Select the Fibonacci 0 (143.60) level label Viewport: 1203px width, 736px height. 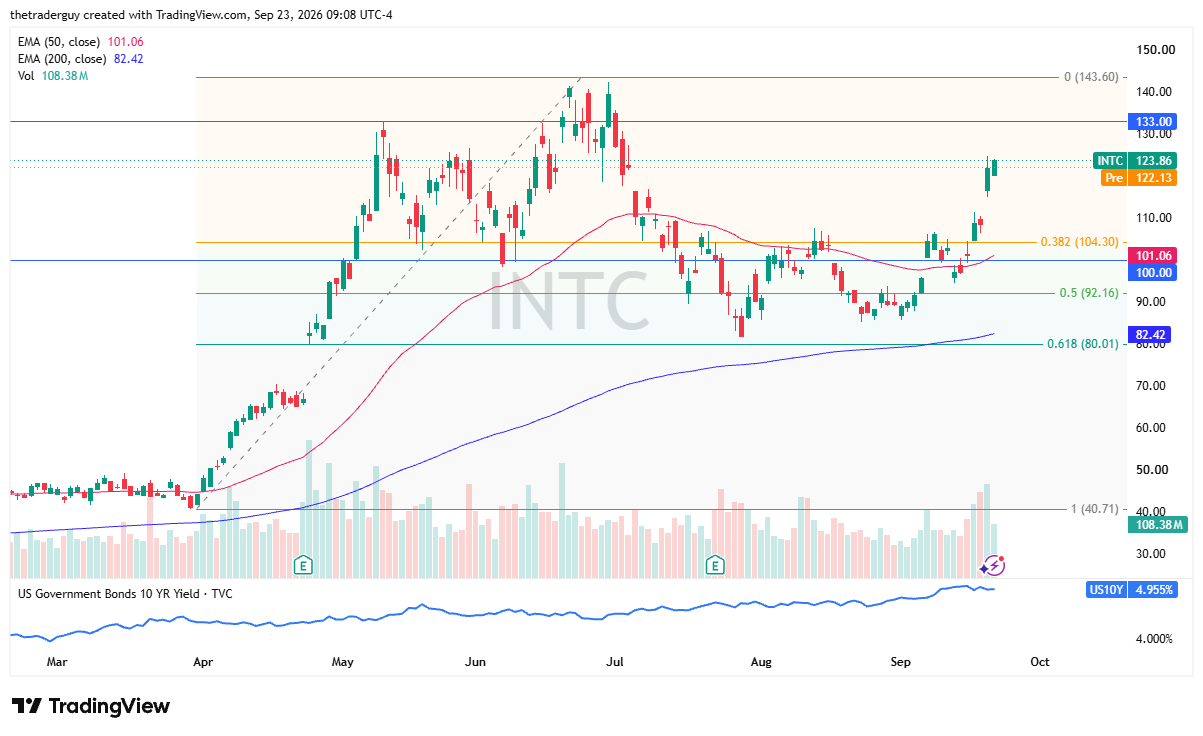[1092, 77]
